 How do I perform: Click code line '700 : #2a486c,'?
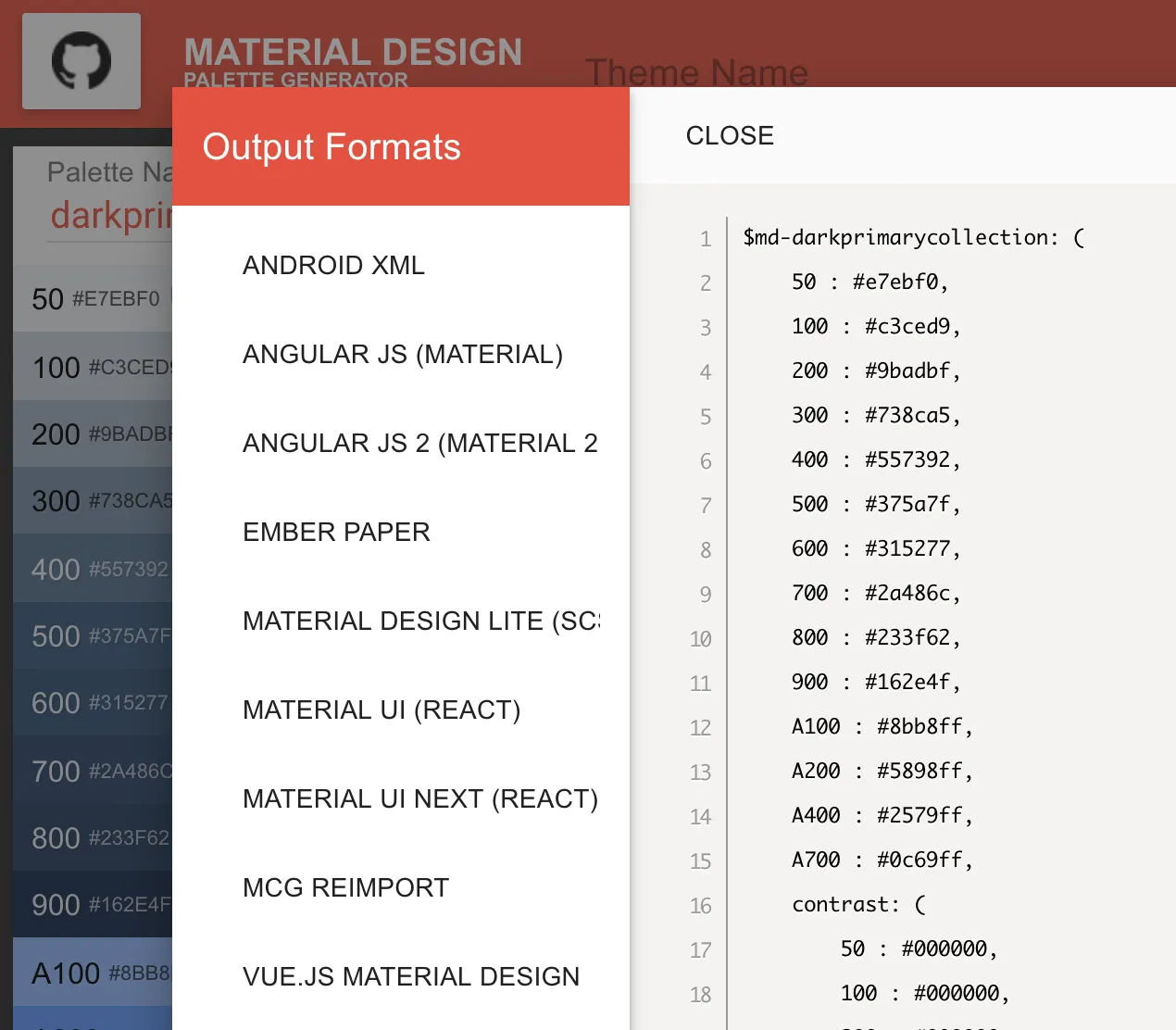pyautogui.click(x=876, y=593)
